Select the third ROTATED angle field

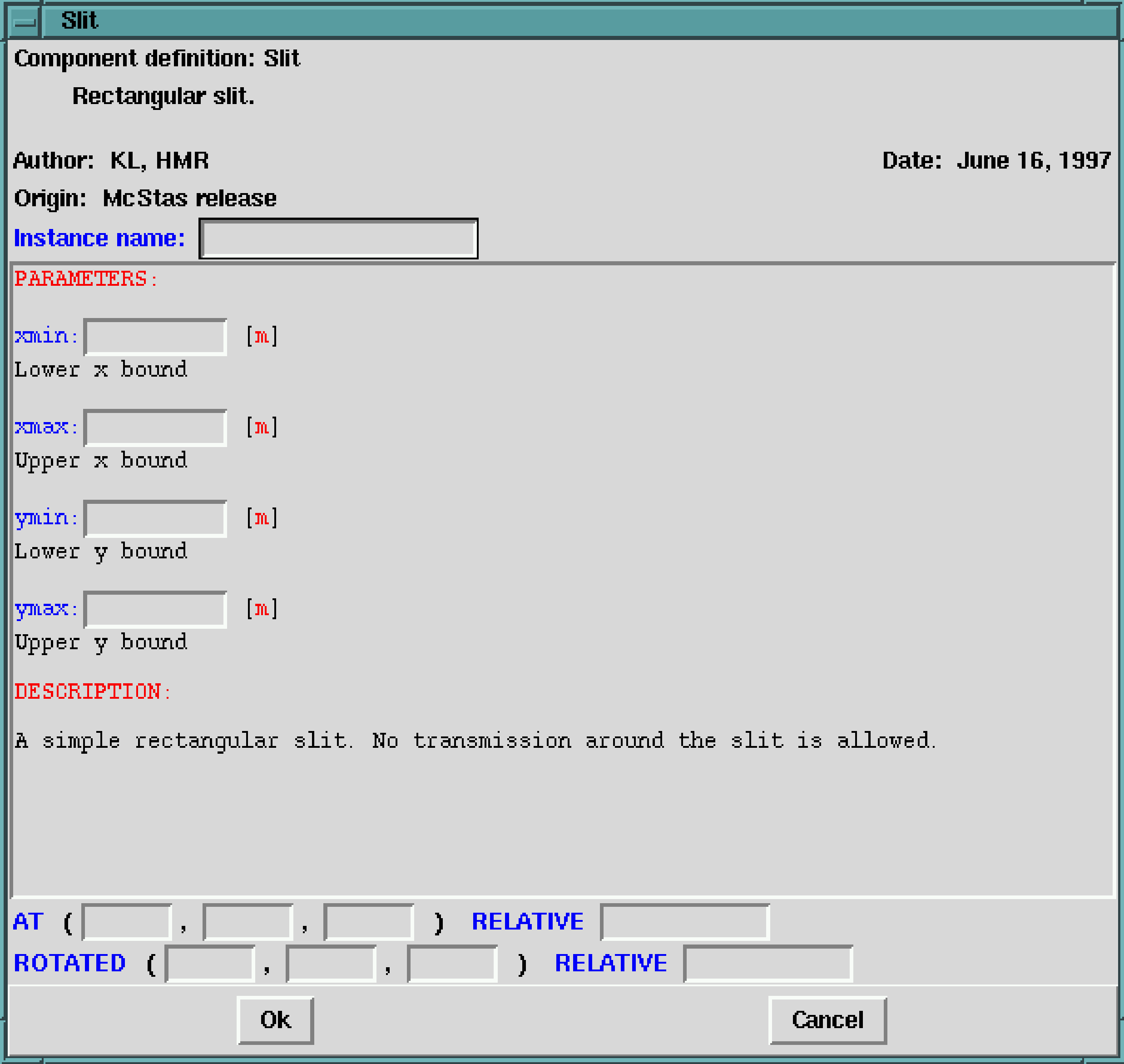(452, 963)
